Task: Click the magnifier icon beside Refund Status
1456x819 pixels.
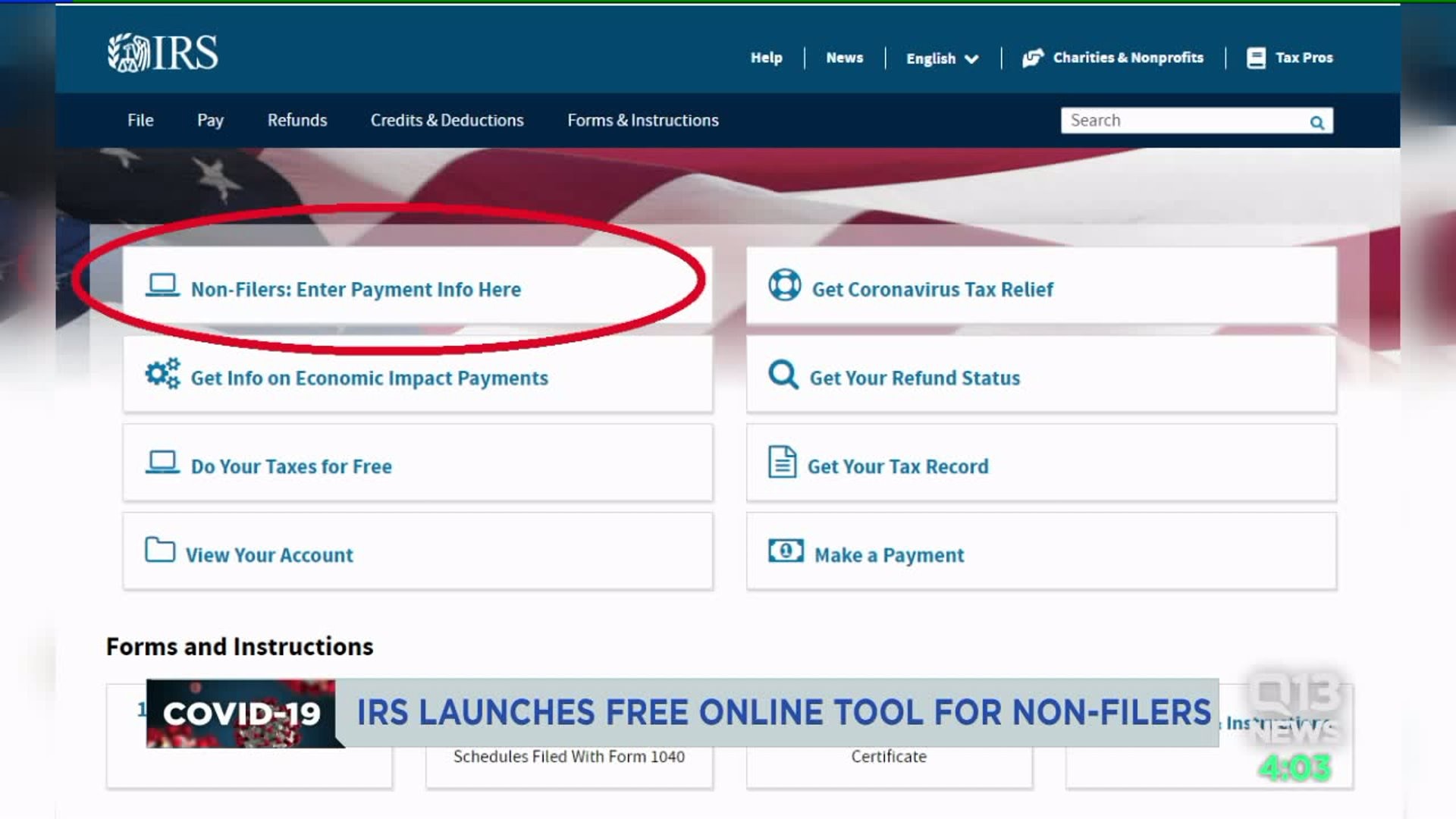Action: pyautogui.click(x=783, y=375)
